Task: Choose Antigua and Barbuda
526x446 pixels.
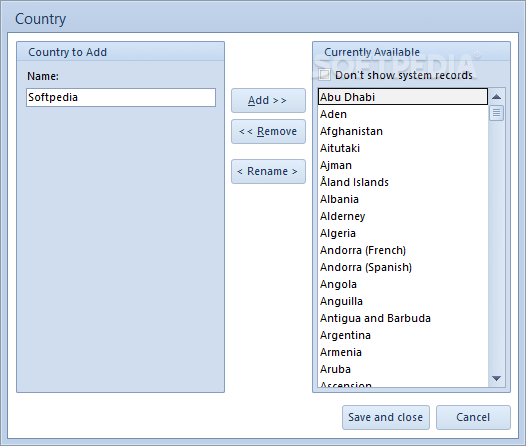Action: point(403,318)
